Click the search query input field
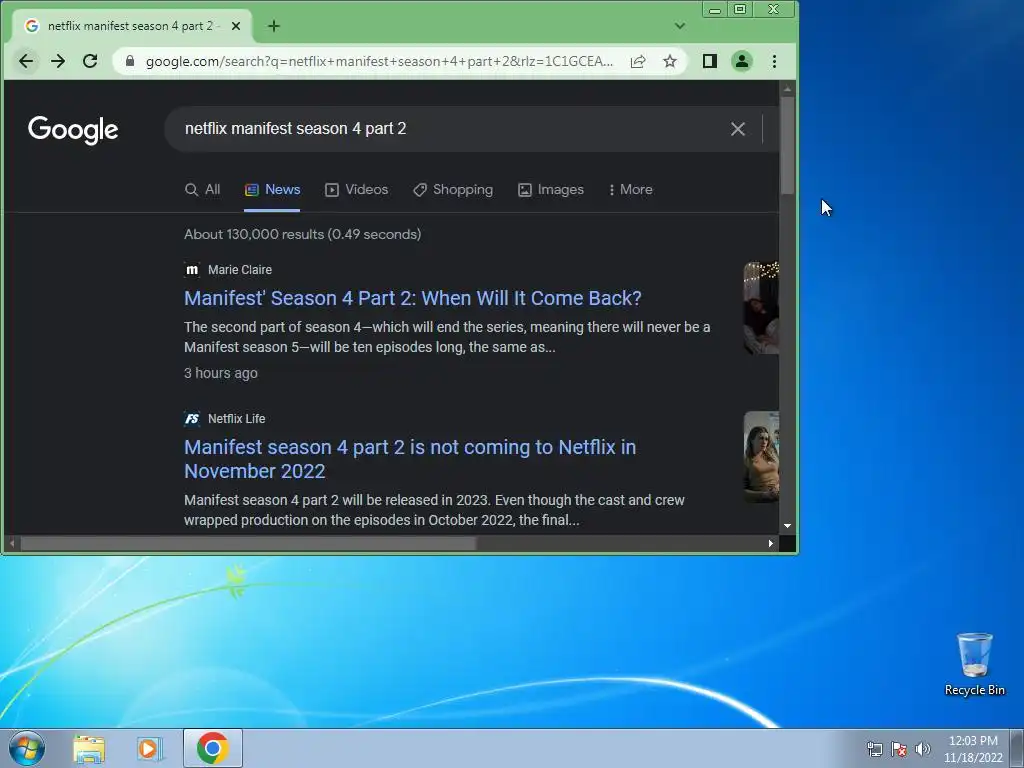 pos(451,129)
